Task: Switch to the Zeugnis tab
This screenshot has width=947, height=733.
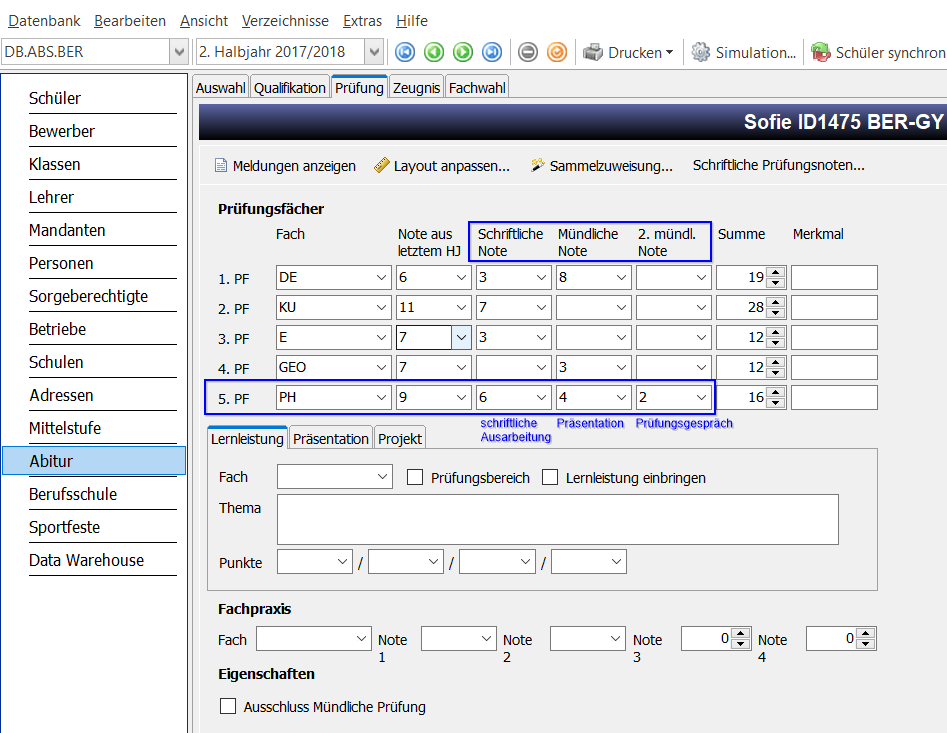Action: 416,88
